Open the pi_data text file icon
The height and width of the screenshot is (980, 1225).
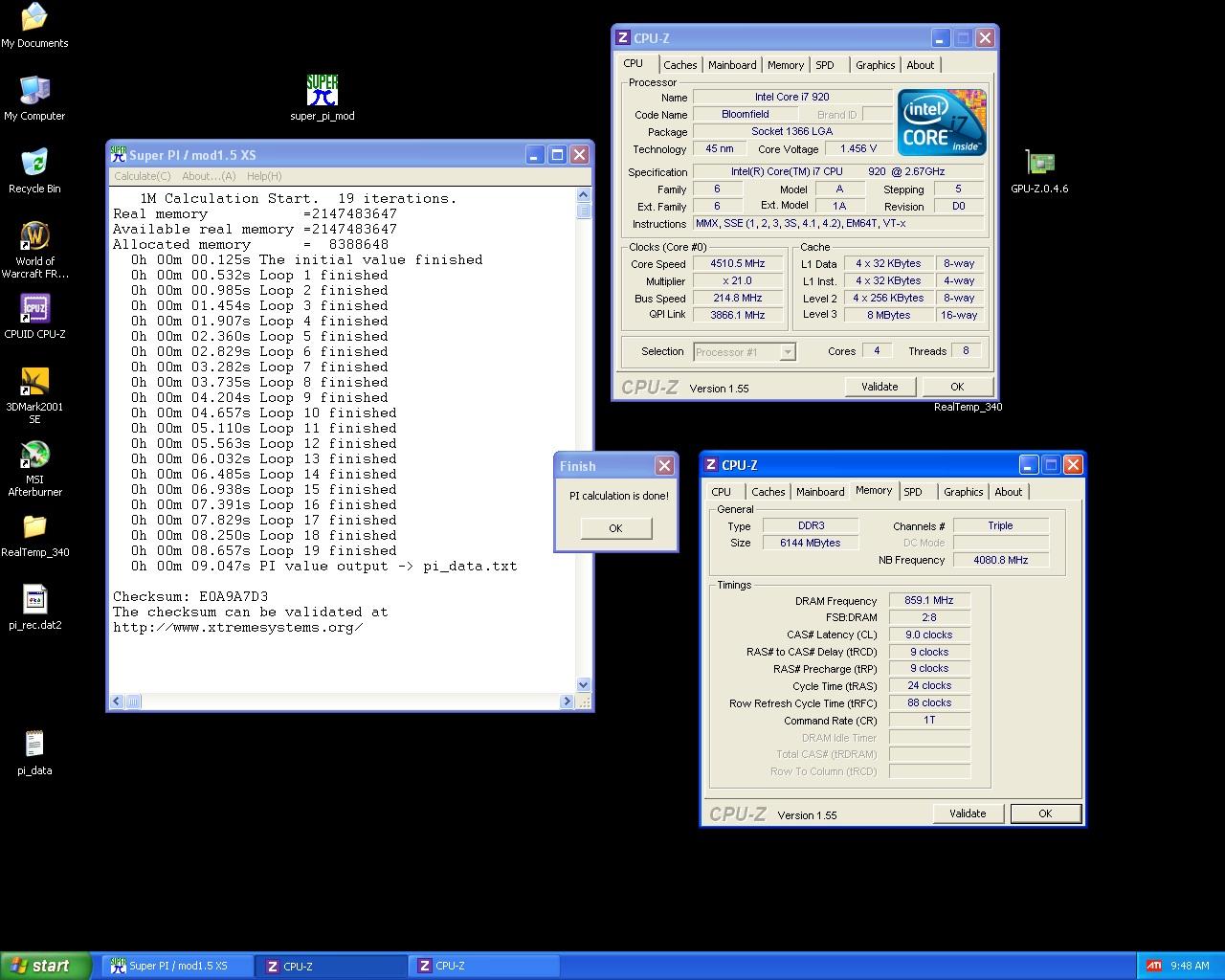click(34, 752)
